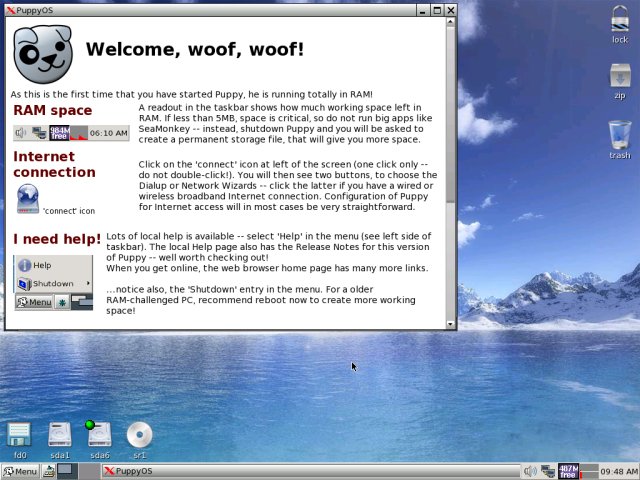This screenshot has width=640, height=480.
Task: Maximize the PuppyOS welcome window
Action: [437, 10]
